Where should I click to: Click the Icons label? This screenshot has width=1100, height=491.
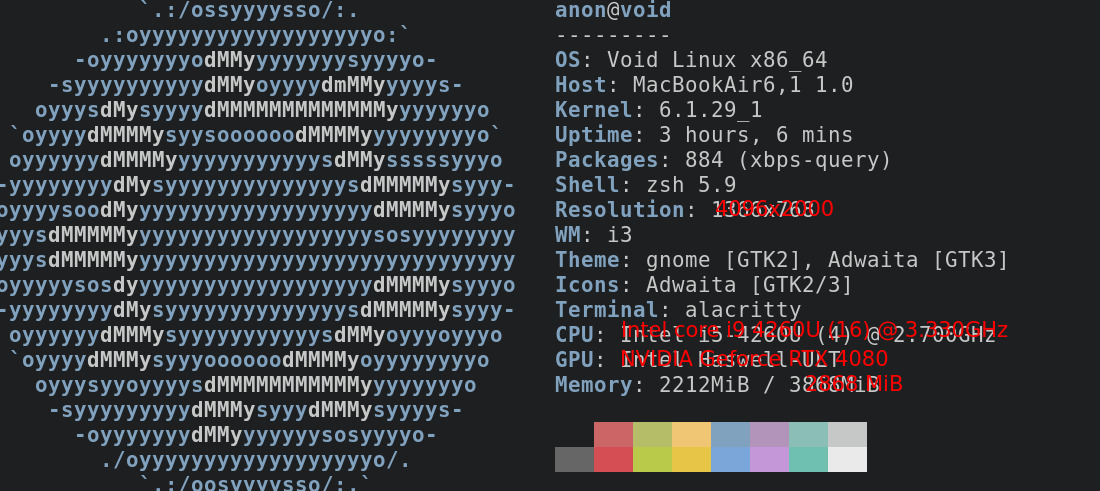coord(587,285)
